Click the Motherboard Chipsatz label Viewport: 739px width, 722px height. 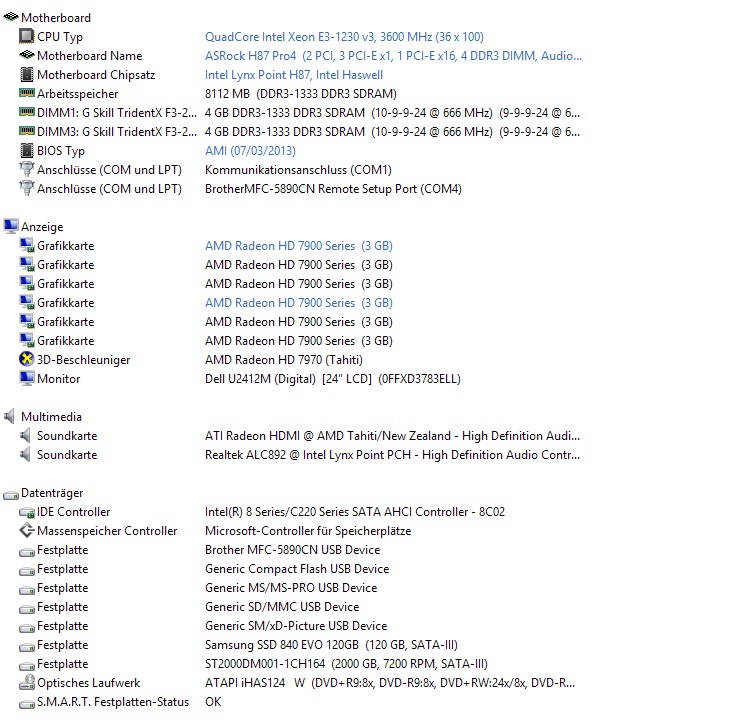tap(96, 74)
